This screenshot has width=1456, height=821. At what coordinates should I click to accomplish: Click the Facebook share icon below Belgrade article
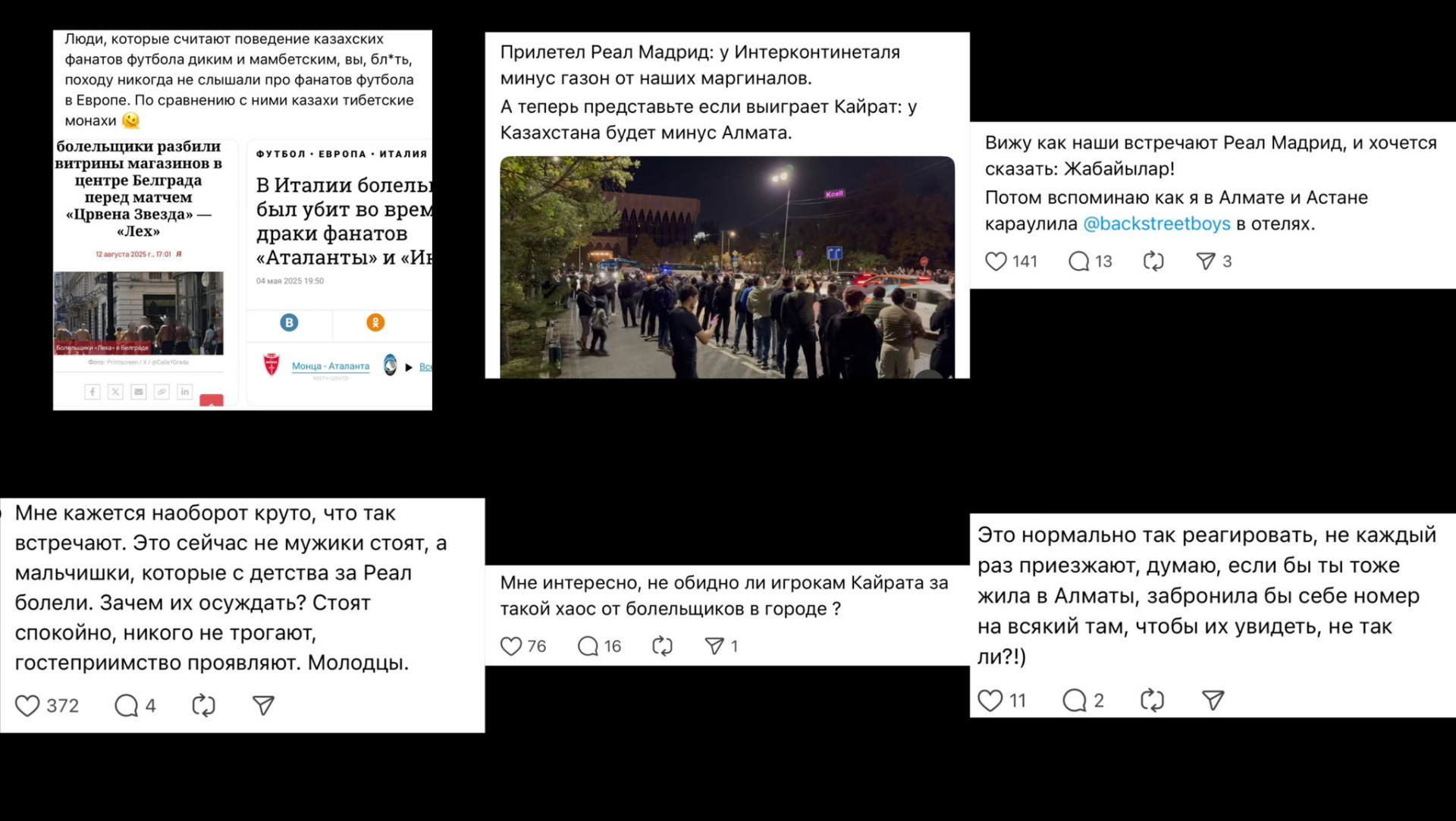coord(92,392)
